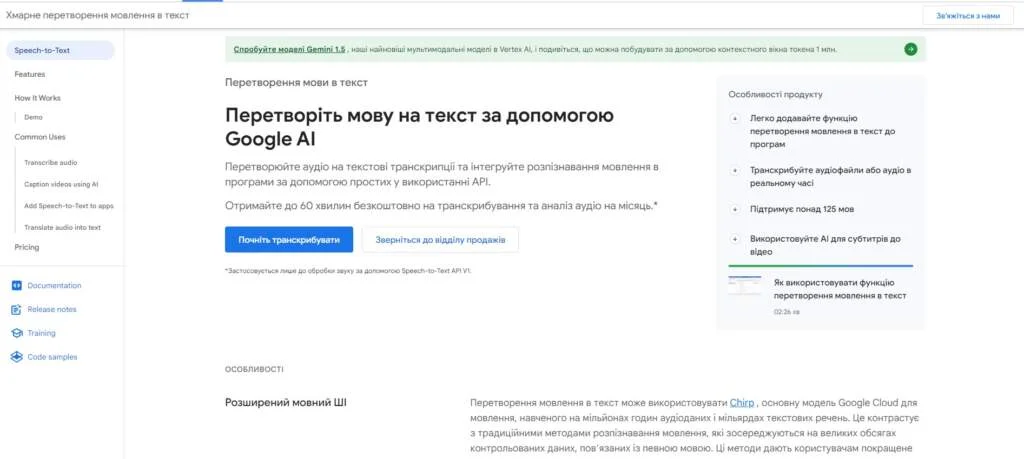Click 'Підтримує понад 125 мов' text

pyautogui.click(x=802, y=210)
